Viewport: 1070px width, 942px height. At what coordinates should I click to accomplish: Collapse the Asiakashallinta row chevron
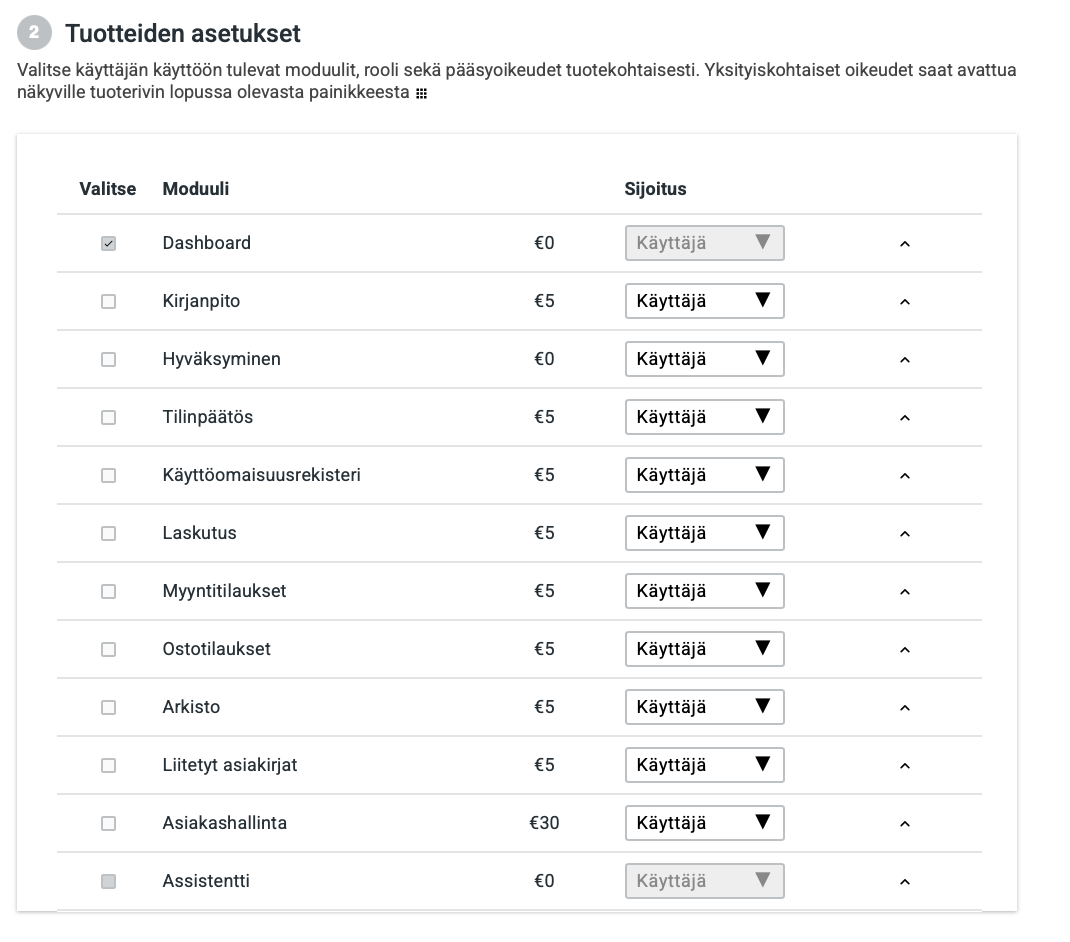point(904,823)
